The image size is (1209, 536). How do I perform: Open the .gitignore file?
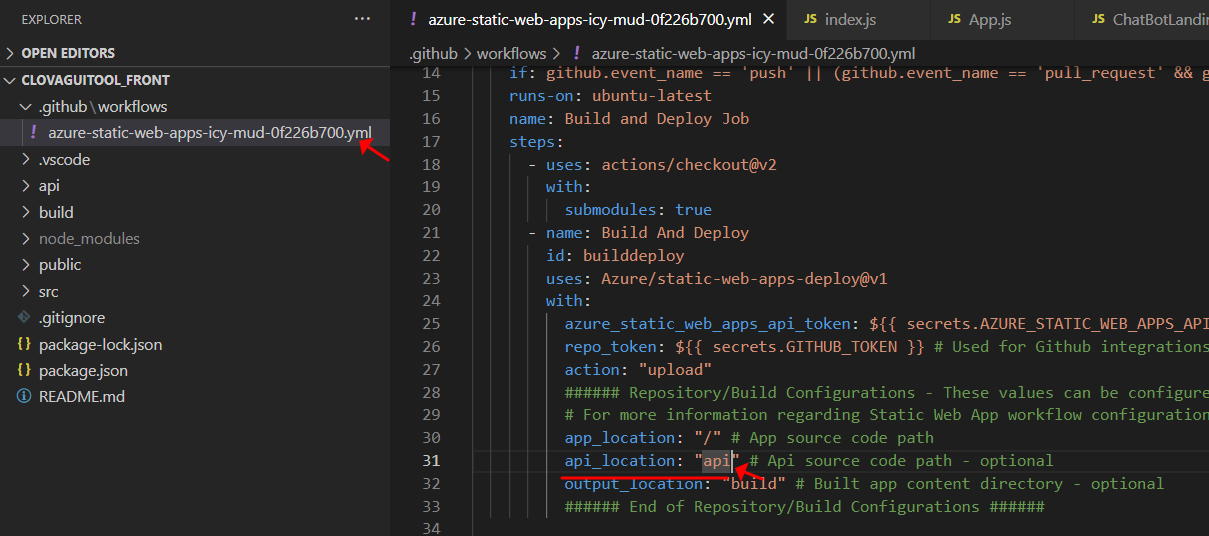coord(71,318)
